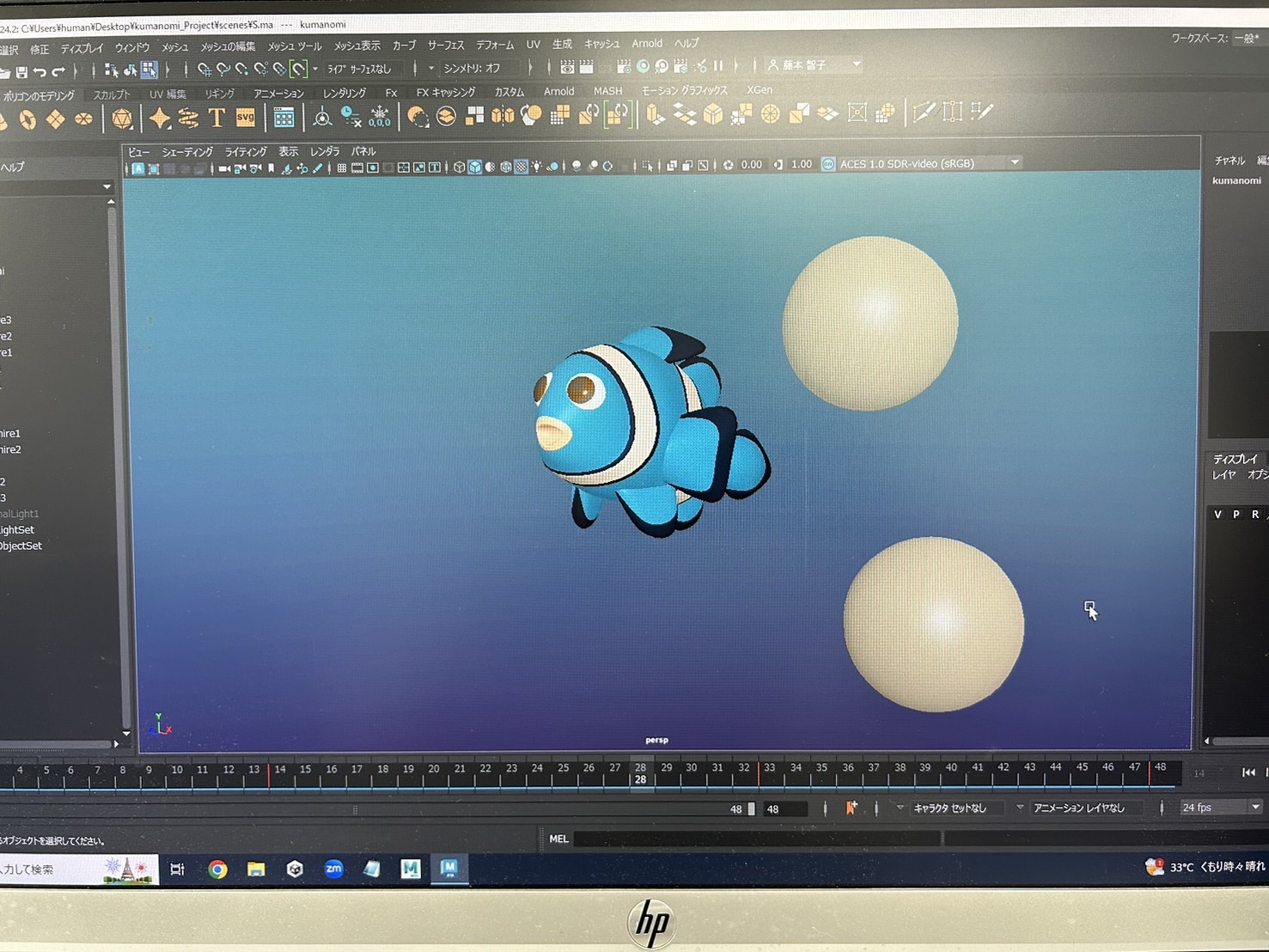Click the pause Viewport 2.0 update icon
This screenshot has height=952, width=1269.
point(718,65)
